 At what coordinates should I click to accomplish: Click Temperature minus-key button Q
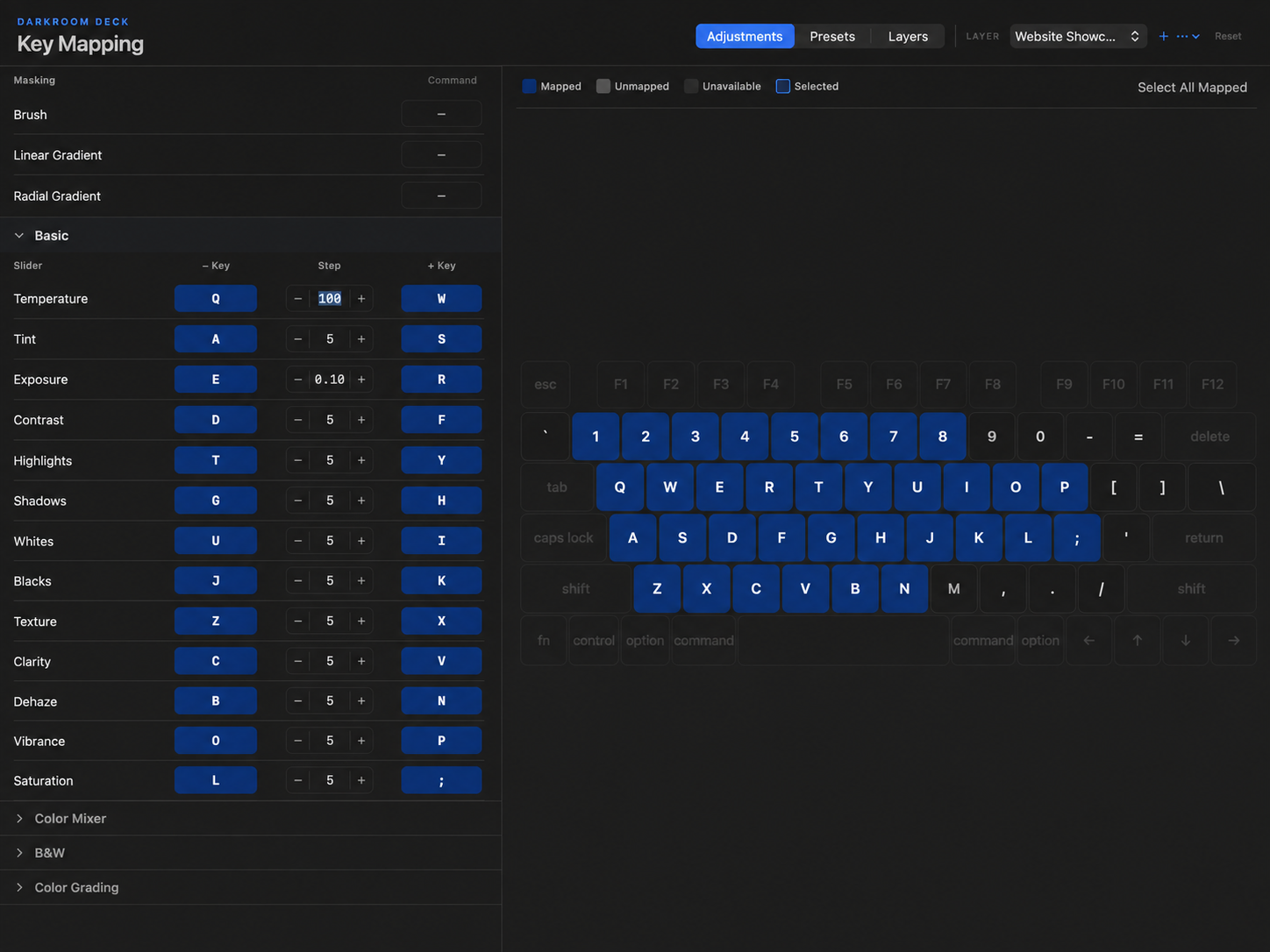click(x=216, y=299)
